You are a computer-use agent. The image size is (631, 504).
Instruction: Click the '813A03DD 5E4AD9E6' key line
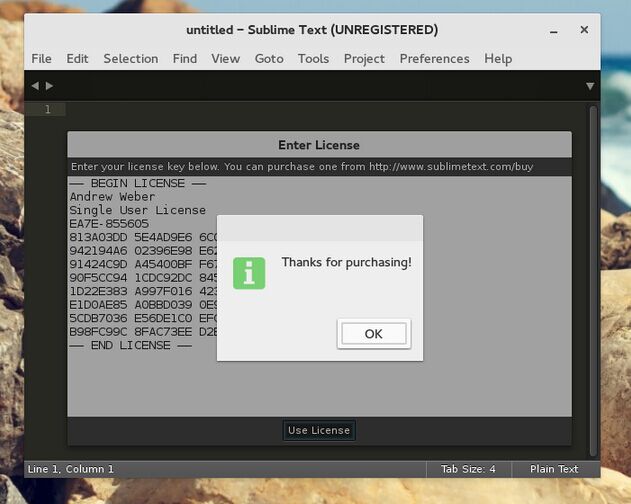[x=143, y=238]
